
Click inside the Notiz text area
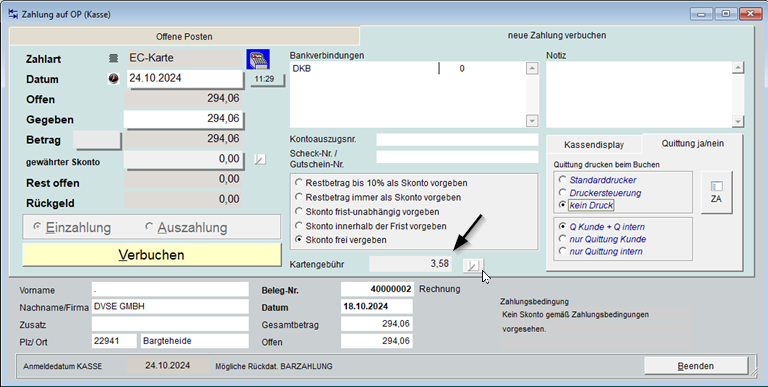coord(639,95)
